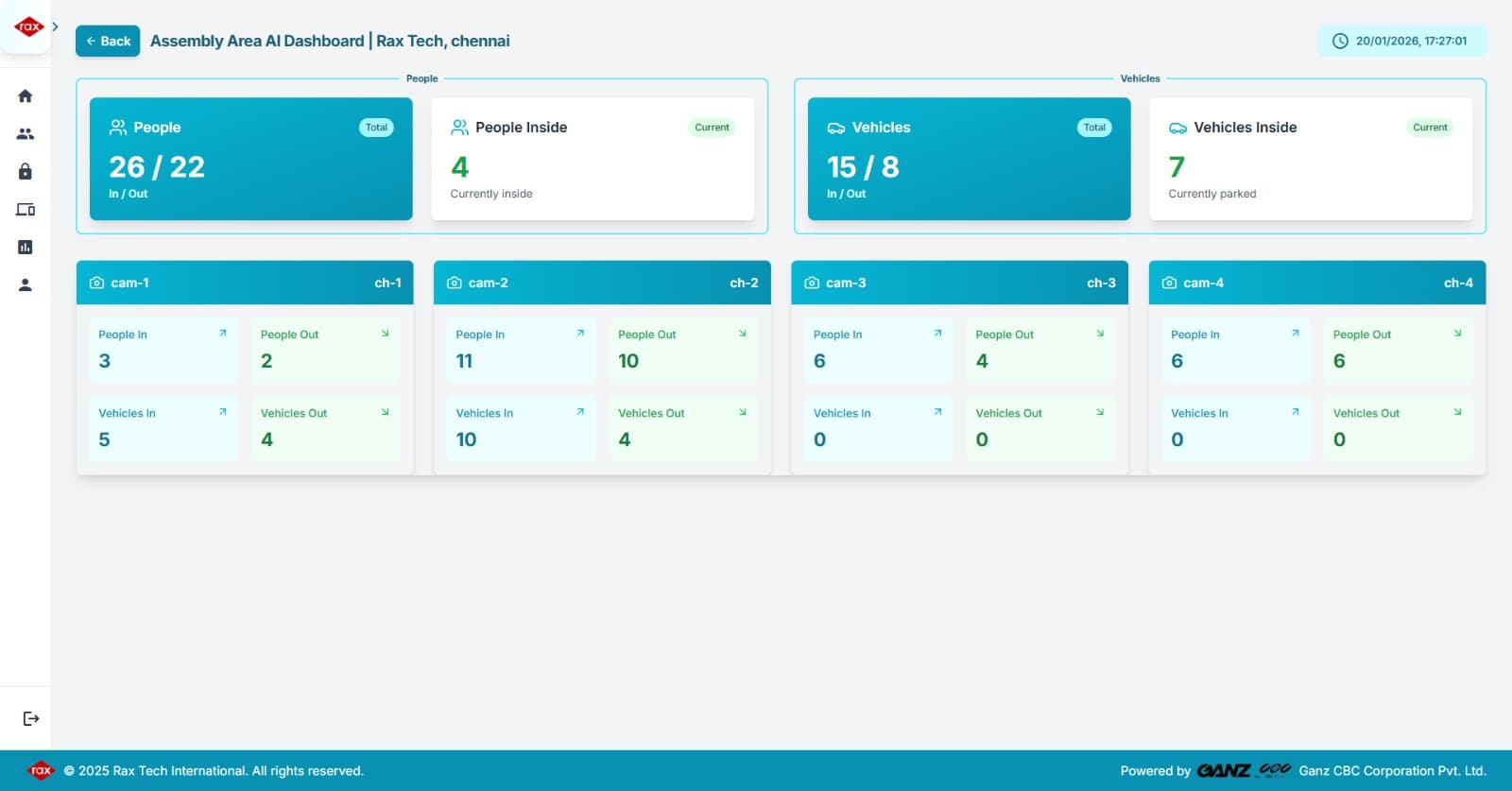Click the profile person sidebar icon
Viewport: 1512px width, 791px height.
pyautogui.click(x=26, y=284)
